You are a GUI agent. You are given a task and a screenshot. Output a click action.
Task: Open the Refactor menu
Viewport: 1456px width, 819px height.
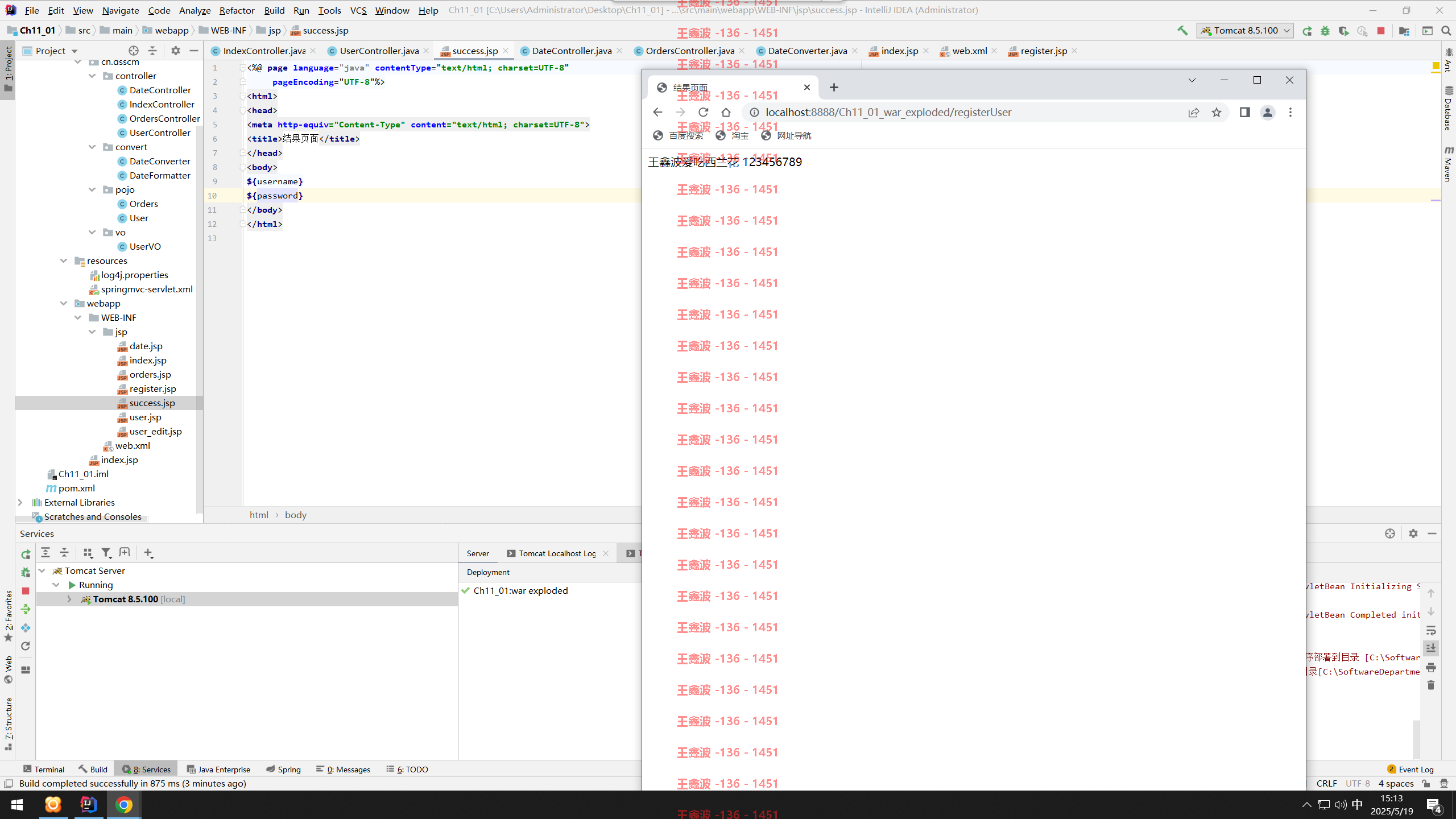click(x=237, y=10)
